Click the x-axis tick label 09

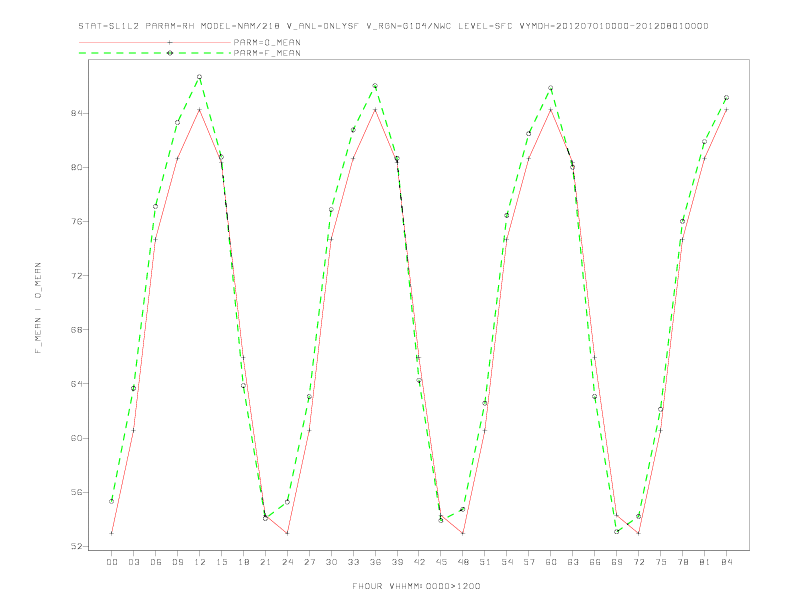tap(177, 562)
